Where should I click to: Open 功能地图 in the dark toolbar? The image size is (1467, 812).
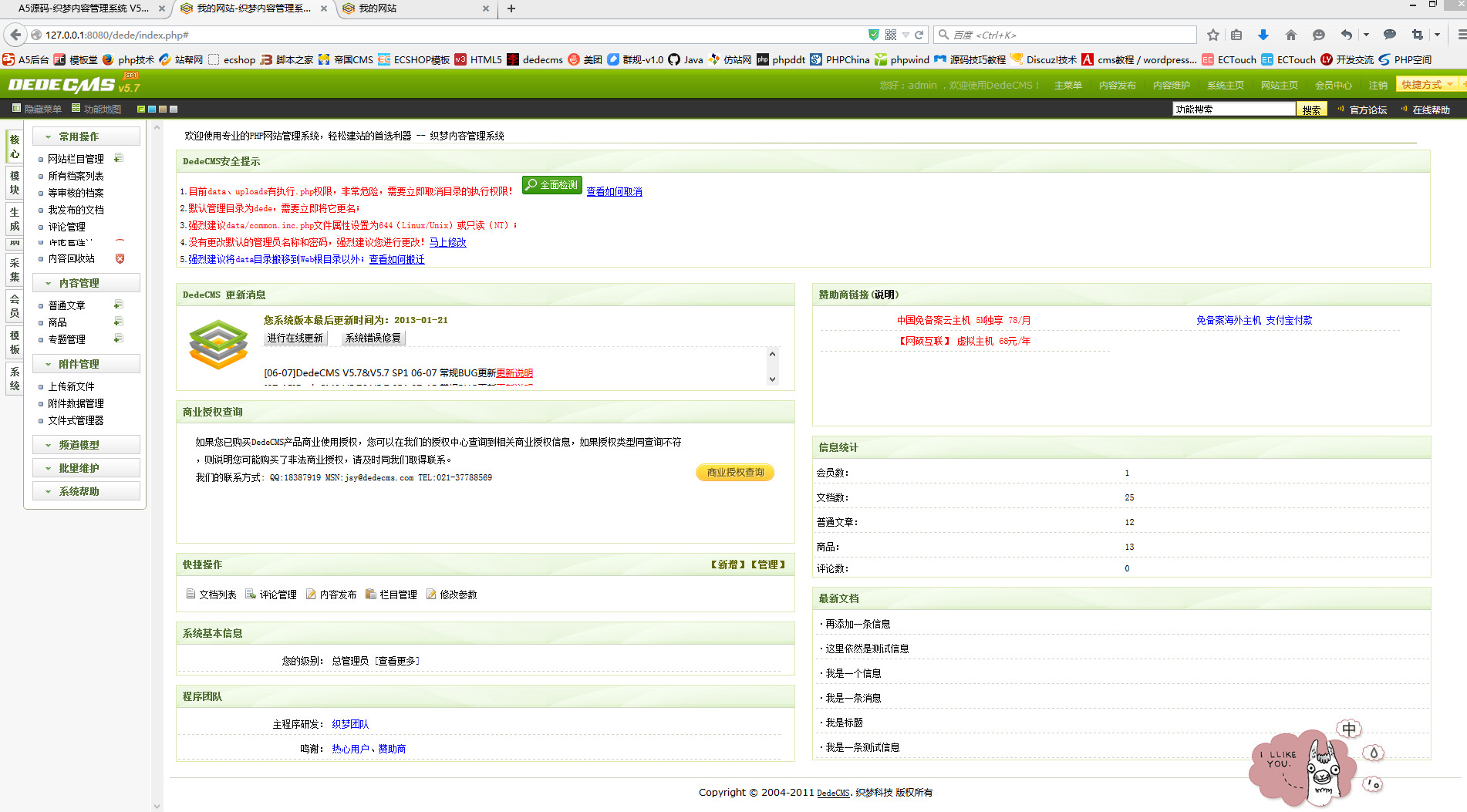[96, 109]
